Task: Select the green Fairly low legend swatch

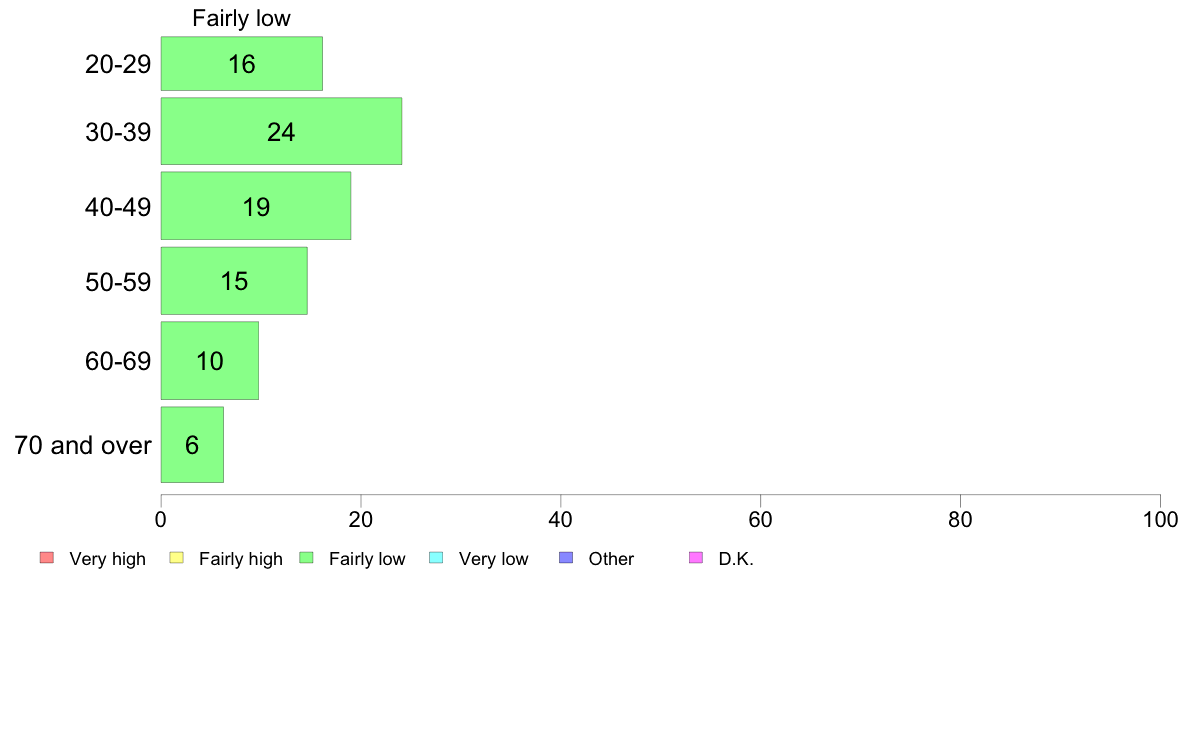Action: (306, 558)
